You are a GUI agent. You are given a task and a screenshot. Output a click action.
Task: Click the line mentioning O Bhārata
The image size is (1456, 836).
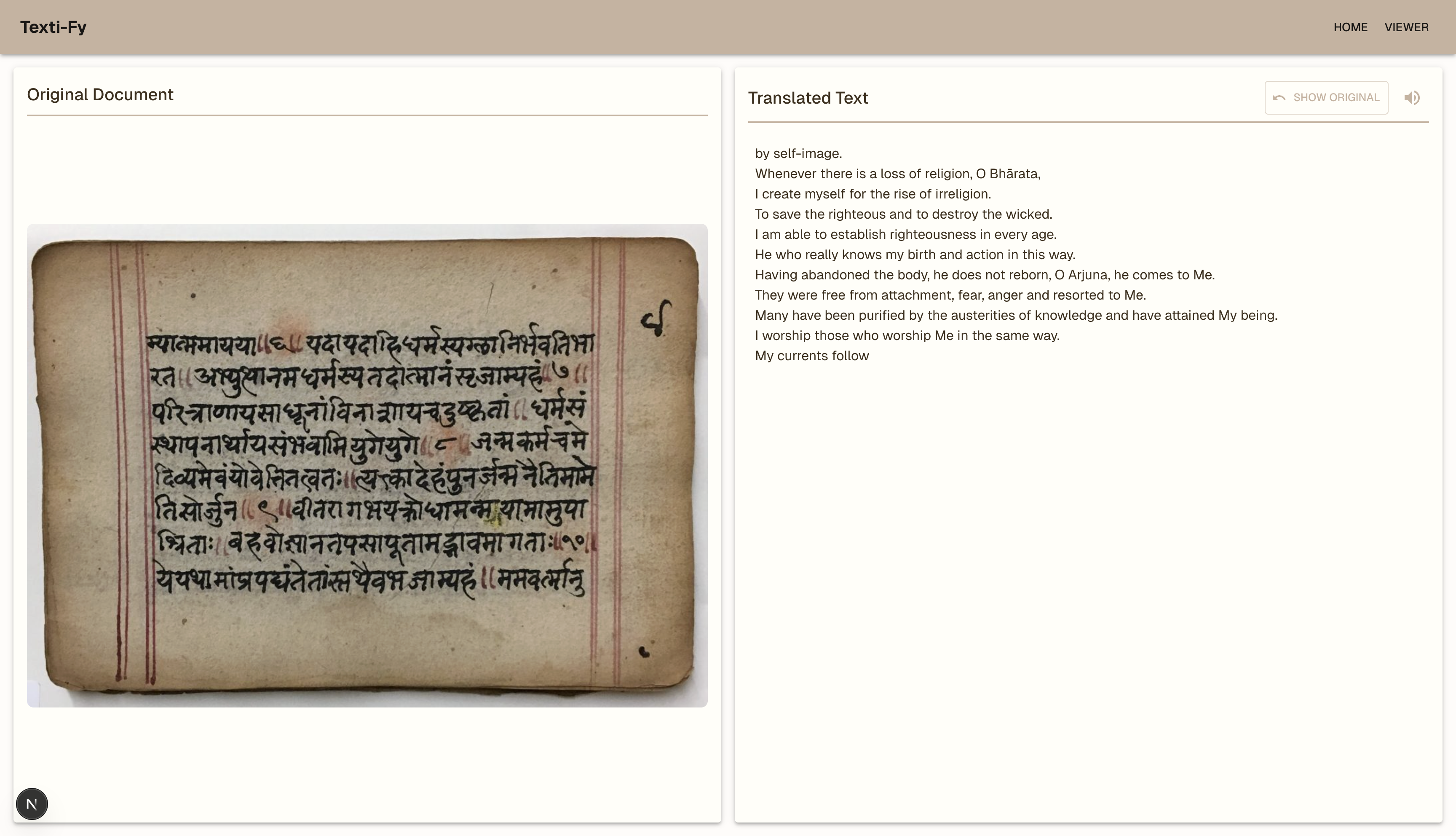coord(897,174)
